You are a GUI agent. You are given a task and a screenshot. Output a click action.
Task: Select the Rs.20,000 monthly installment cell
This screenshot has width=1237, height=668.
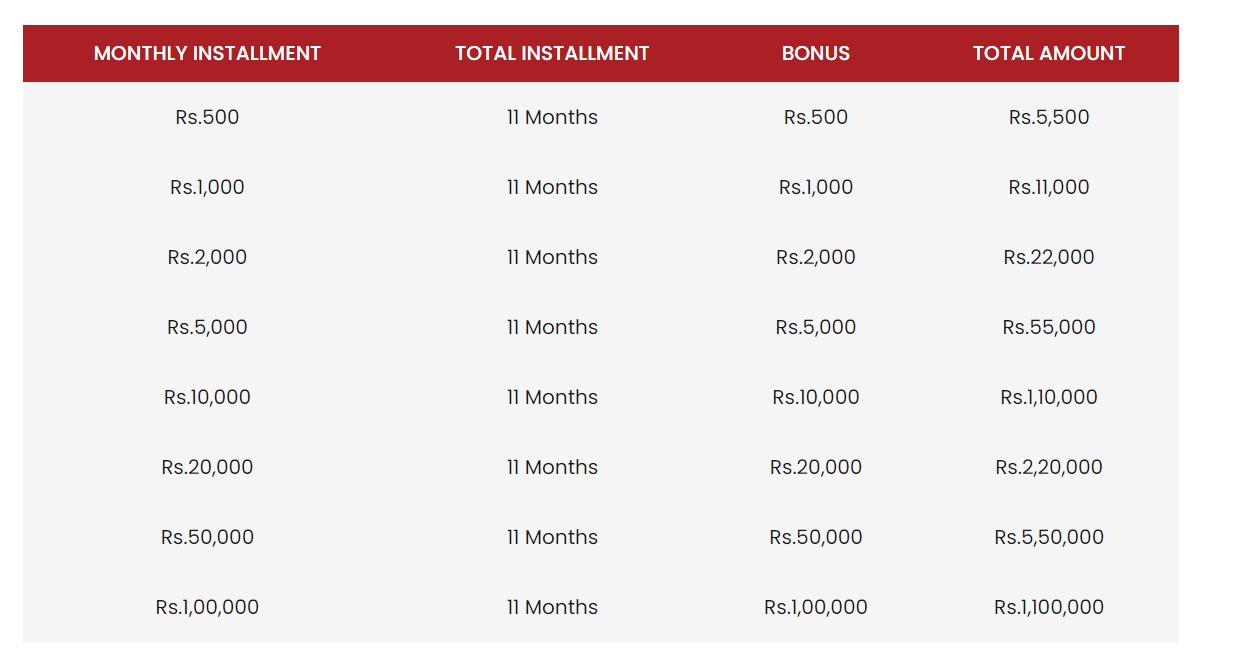pos(207,467)
